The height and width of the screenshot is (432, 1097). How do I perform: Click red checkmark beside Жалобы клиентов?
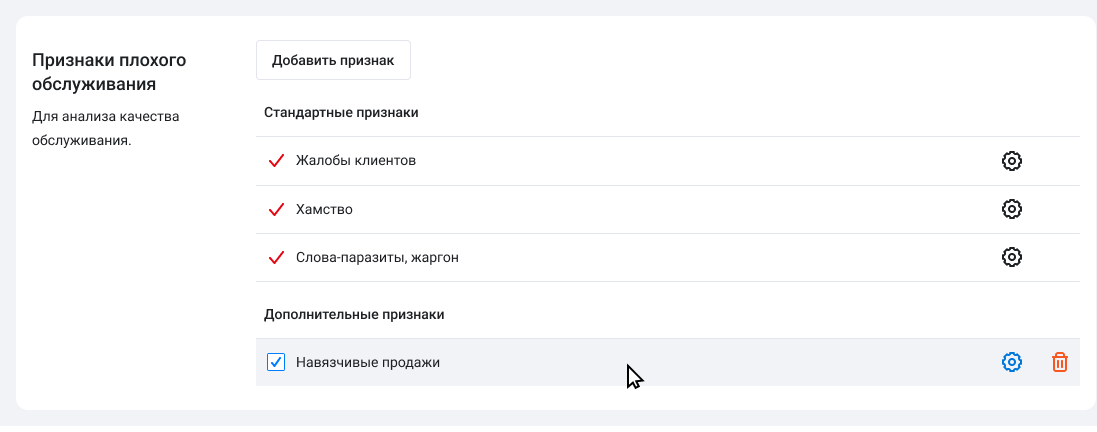pyautogui.click(x=277, y=161)
